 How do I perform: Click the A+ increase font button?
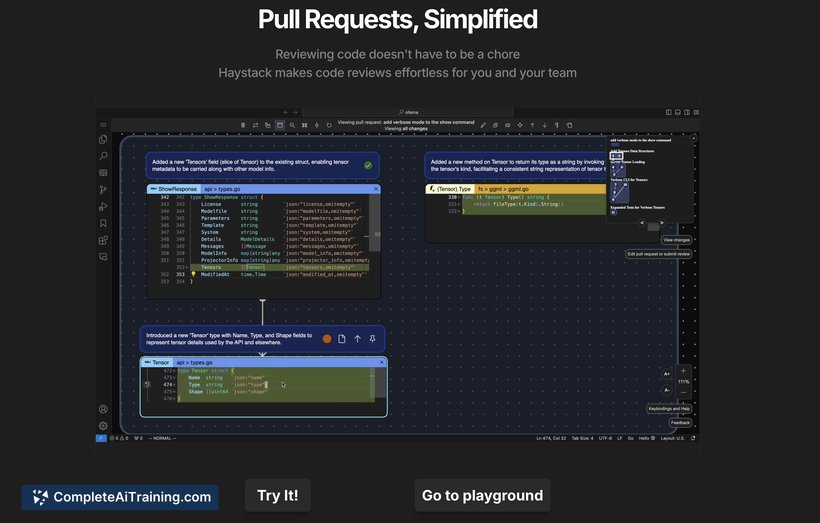(667, 374)
